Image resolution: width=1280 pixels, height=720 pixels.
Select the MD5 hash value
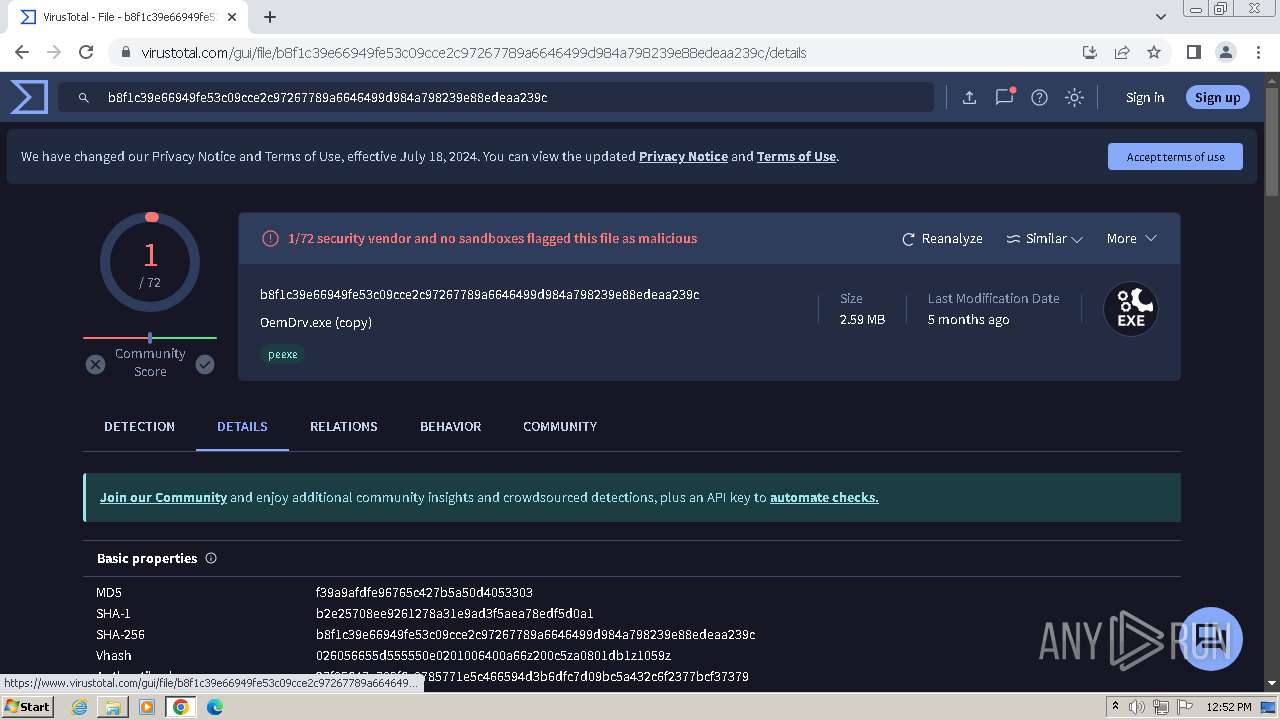[424, 592]
